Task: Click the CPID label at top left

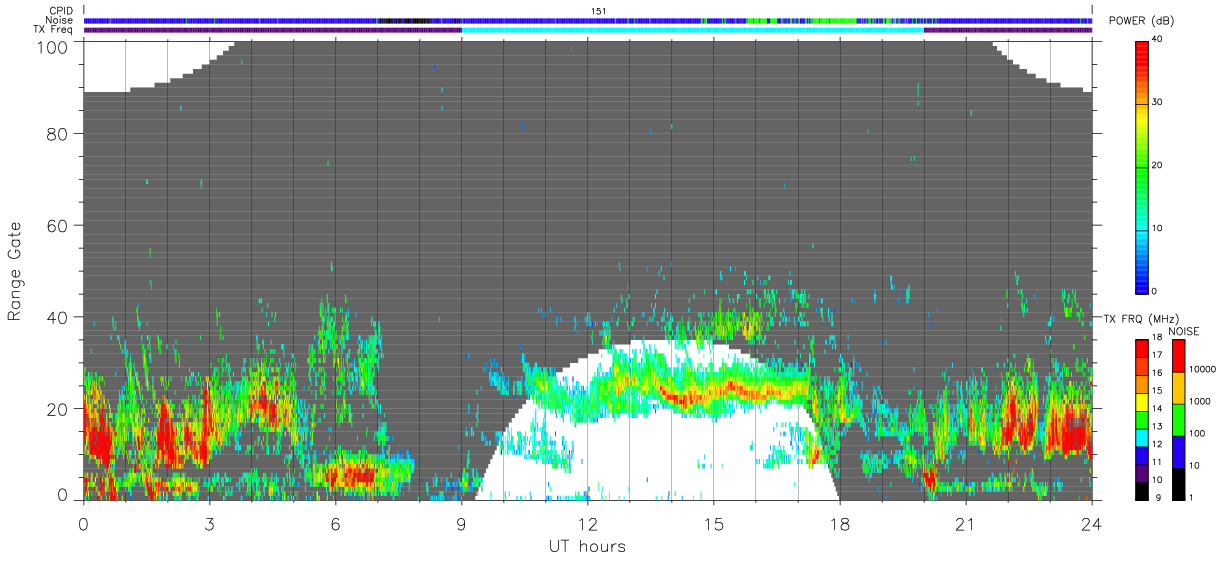Action: 60,11
